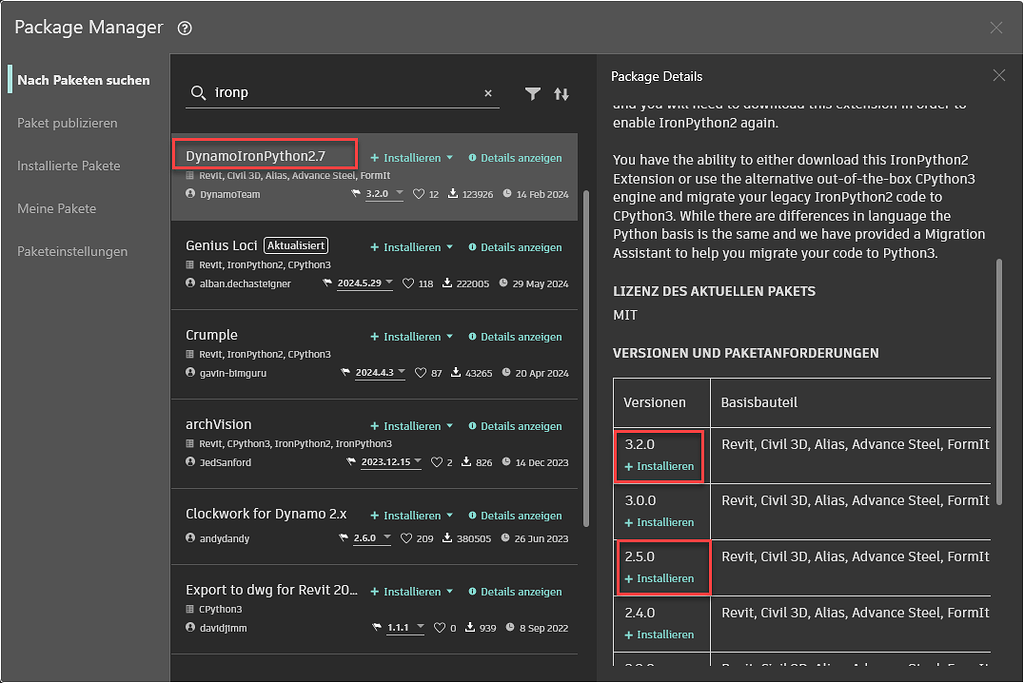The image size is (1024, 683).
Task: Install version 2.5.0 from the versions table
Action: pos(660,578)
